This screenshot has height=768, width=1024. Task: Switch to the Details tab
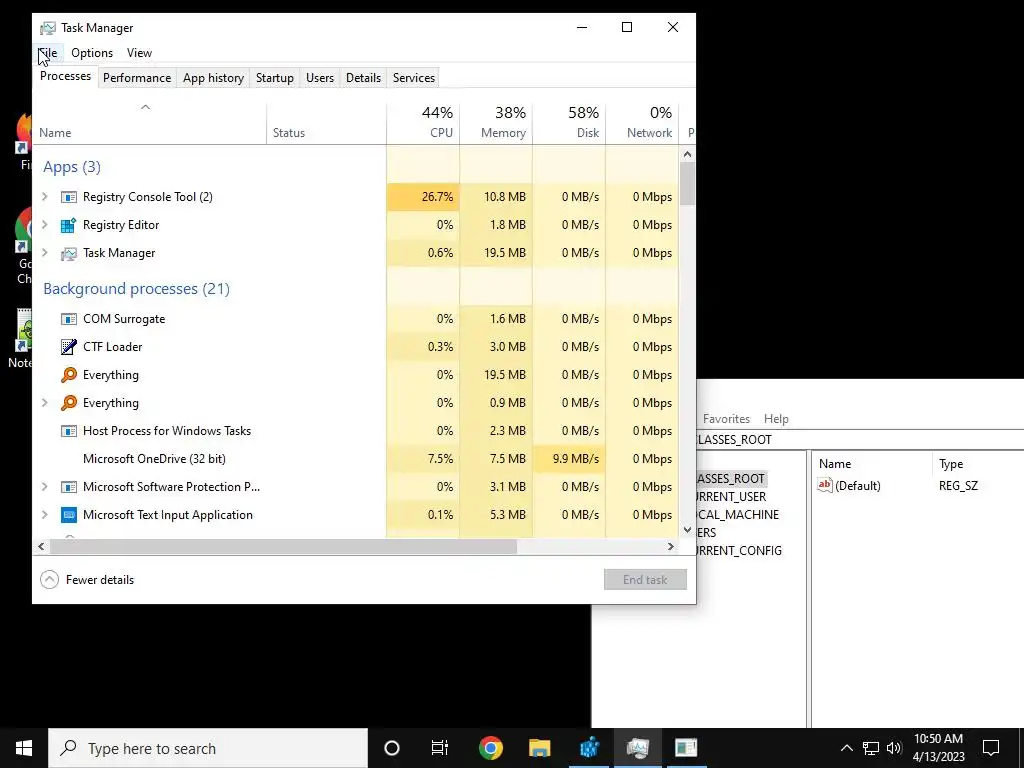(x=363, y=78)
